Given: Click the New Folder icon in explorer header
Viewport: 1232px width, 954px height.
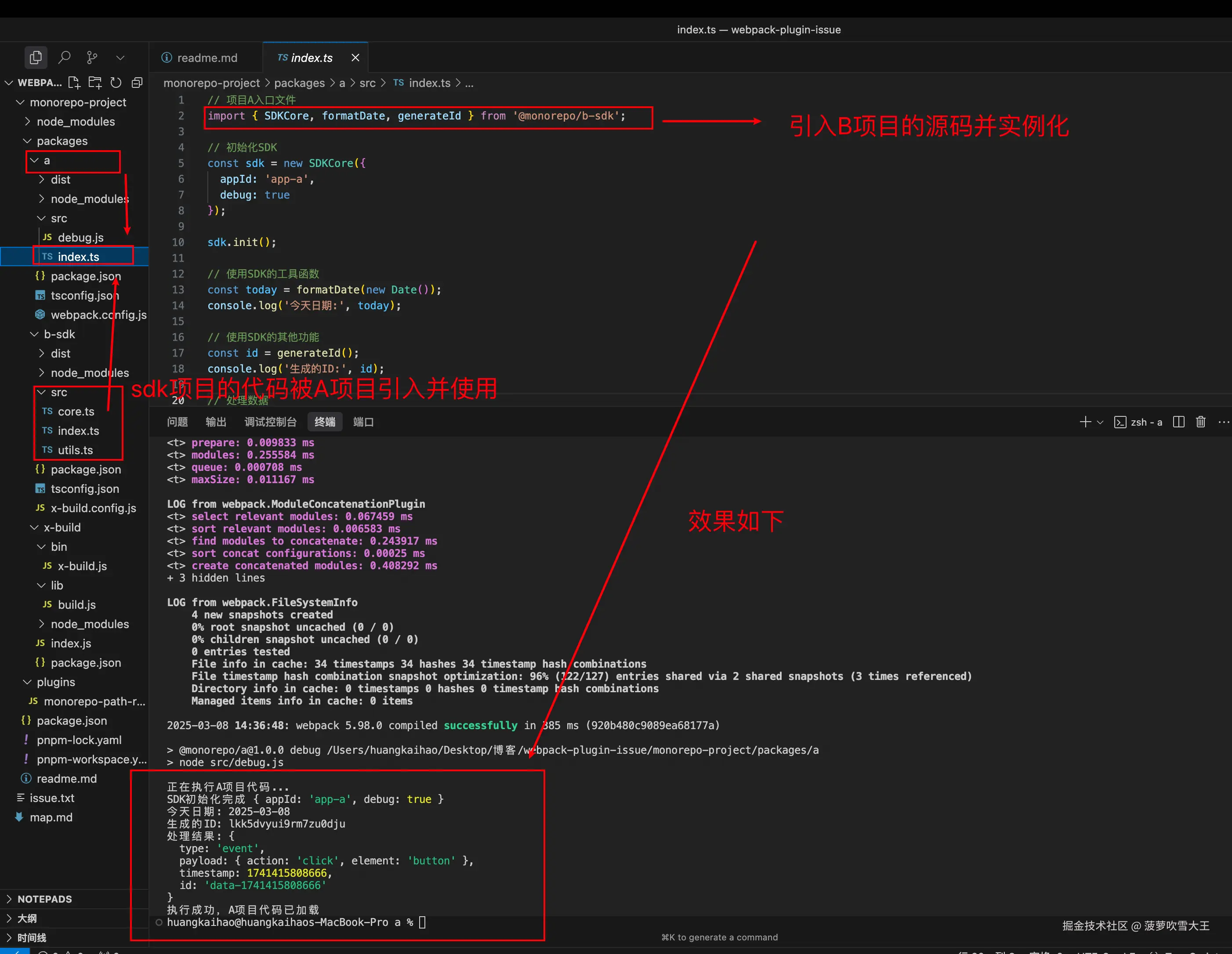Looking at the screenshot, I should (x=95, y=83).
